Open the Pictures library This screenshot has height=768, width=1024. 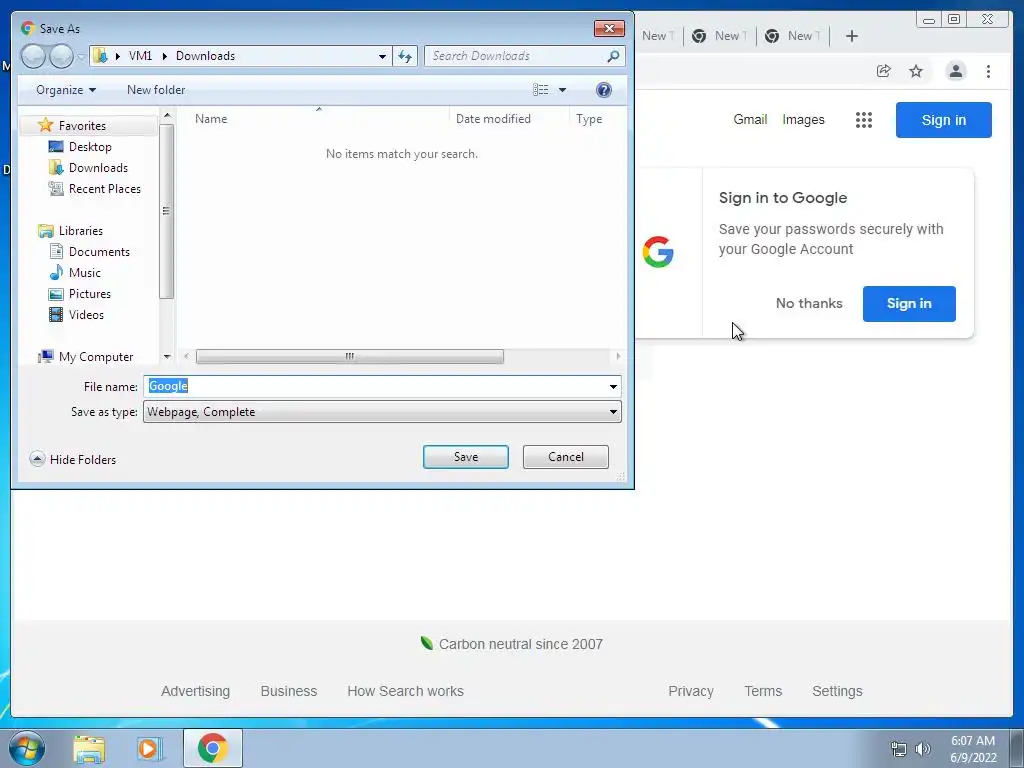[x=89, y=294]
